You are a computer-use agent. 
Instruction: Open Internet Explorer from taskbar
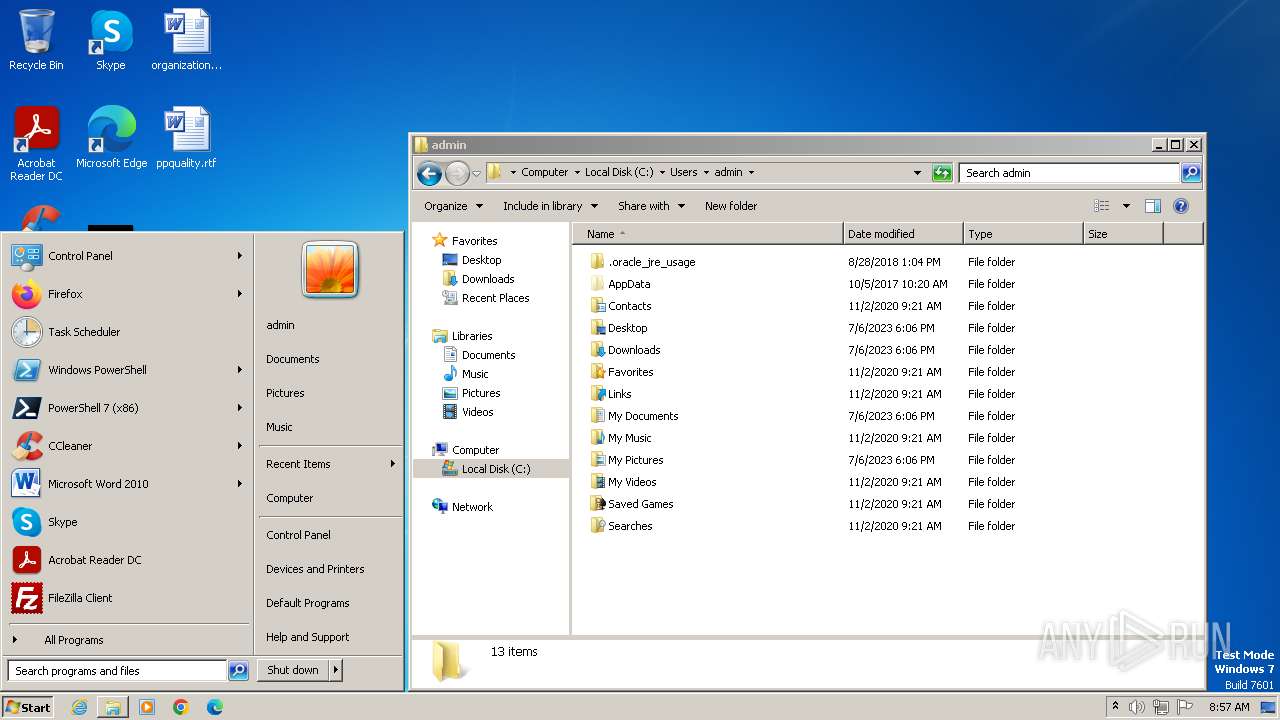point(79,707)
